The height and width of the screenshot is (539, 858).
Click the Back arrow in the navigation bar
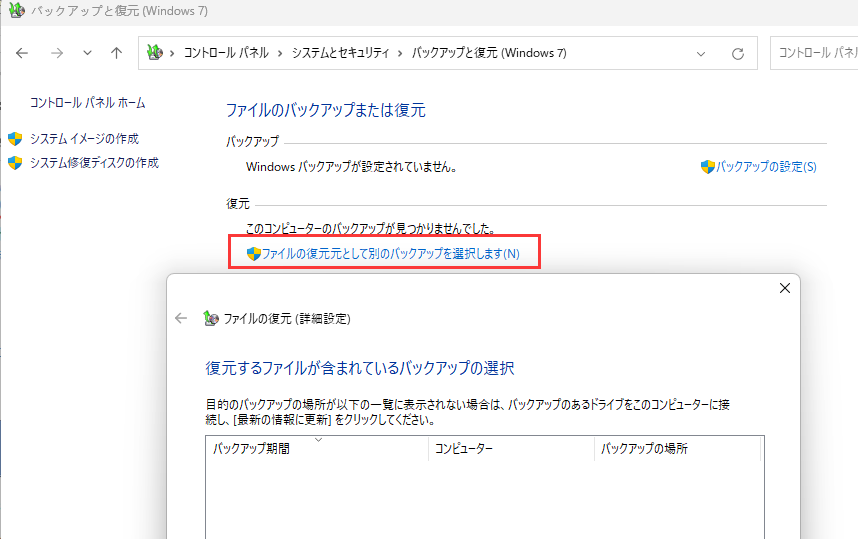coord(22,53)
